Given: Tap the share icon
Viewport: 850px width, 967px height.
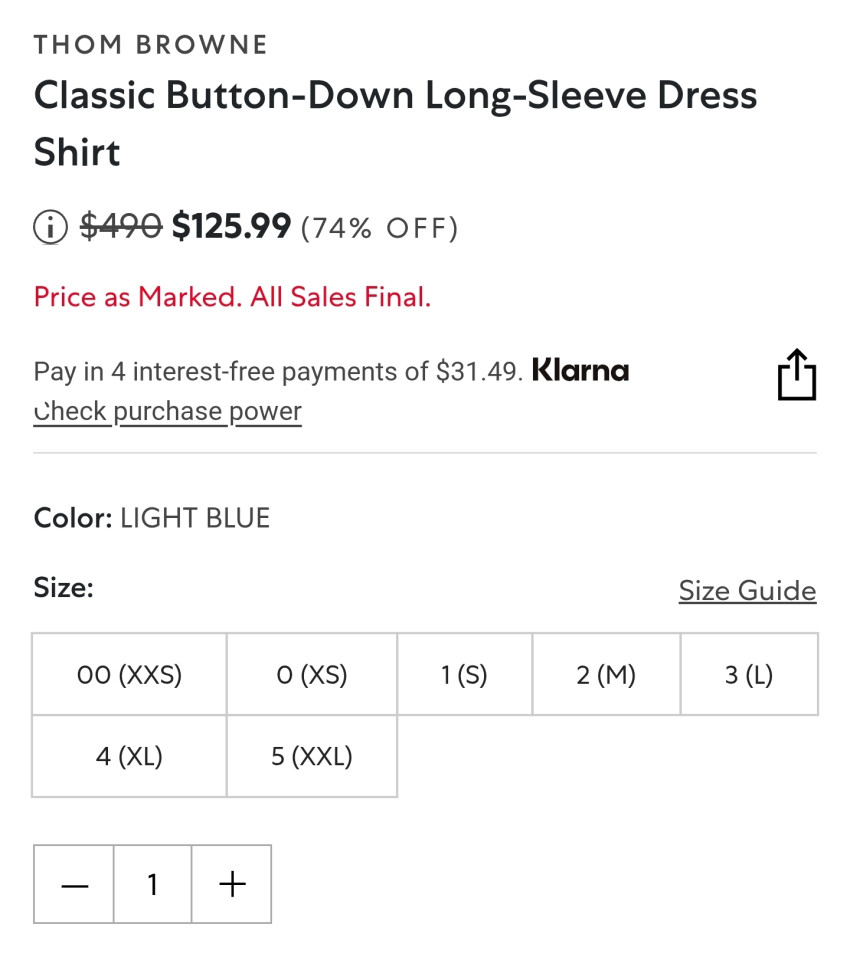Looking at the screenshot, I should point(796,376).
